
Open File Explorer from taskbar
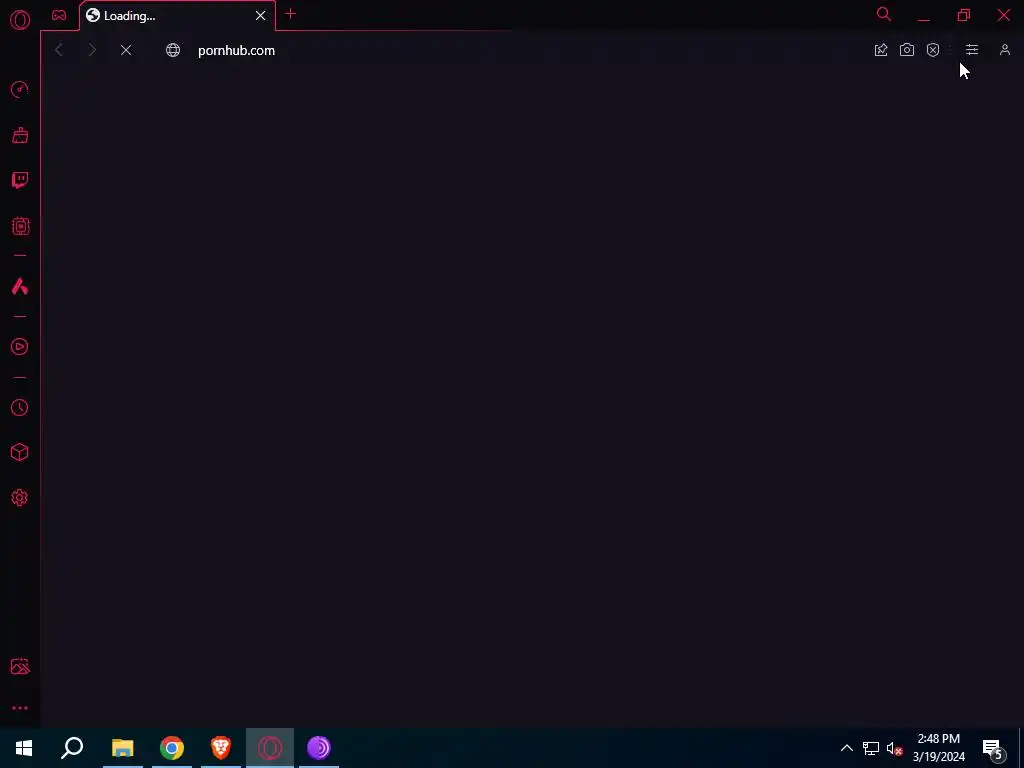pos(122,748)
